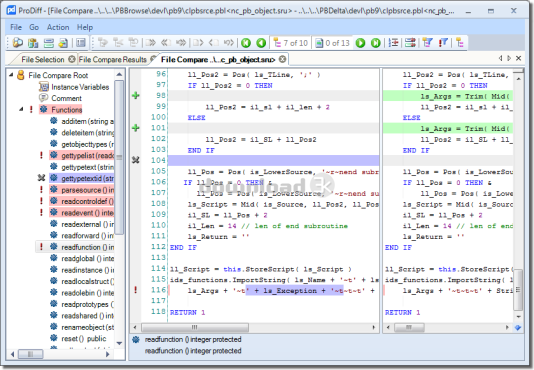Select the readcontroldef function
The image size is (534, 370).
[88, 201]
